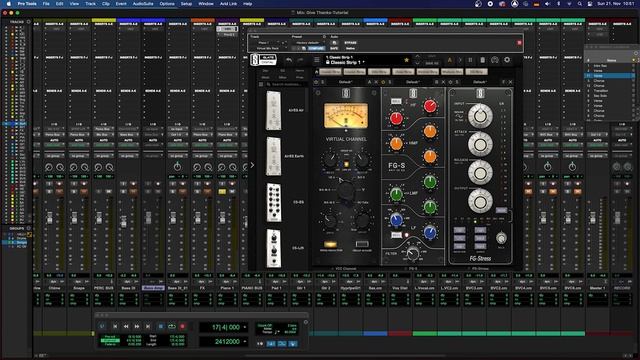This screenshot has width=640, height=360.
Task: Open Slate plugin hamburger menu
Action: click(317, 60)
